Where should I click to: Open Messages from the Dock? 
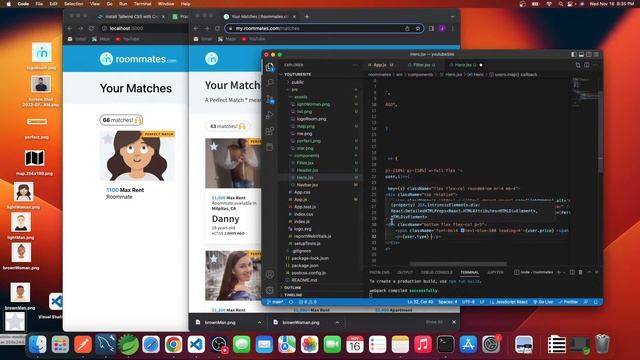242,344
